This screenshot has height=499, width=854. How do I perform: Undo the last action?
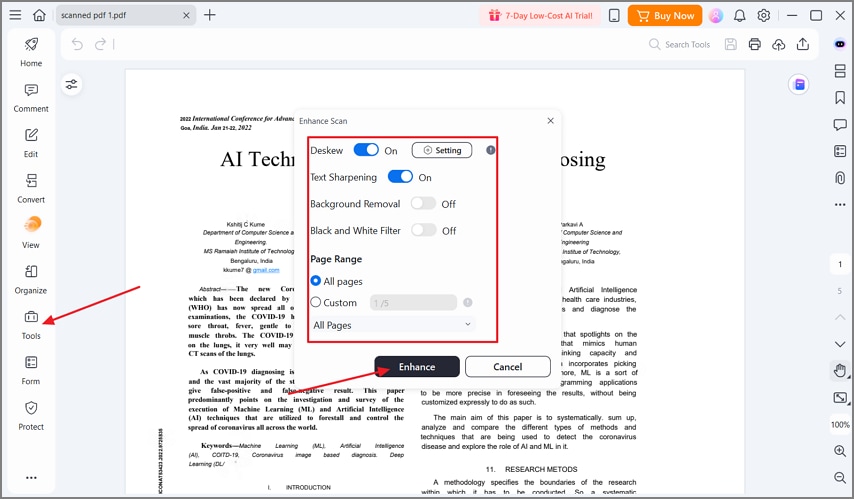click(x=77, y=44)
